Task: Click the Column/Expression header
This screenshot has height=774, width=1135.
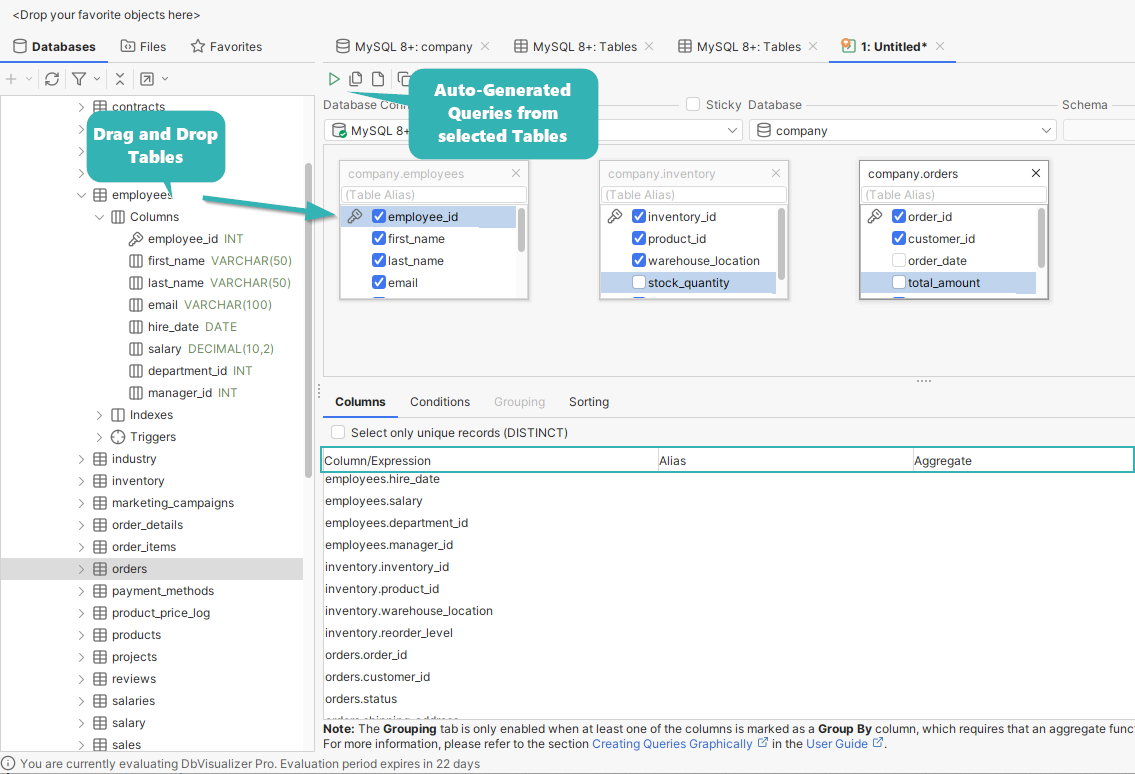Action: click(490, 460)
